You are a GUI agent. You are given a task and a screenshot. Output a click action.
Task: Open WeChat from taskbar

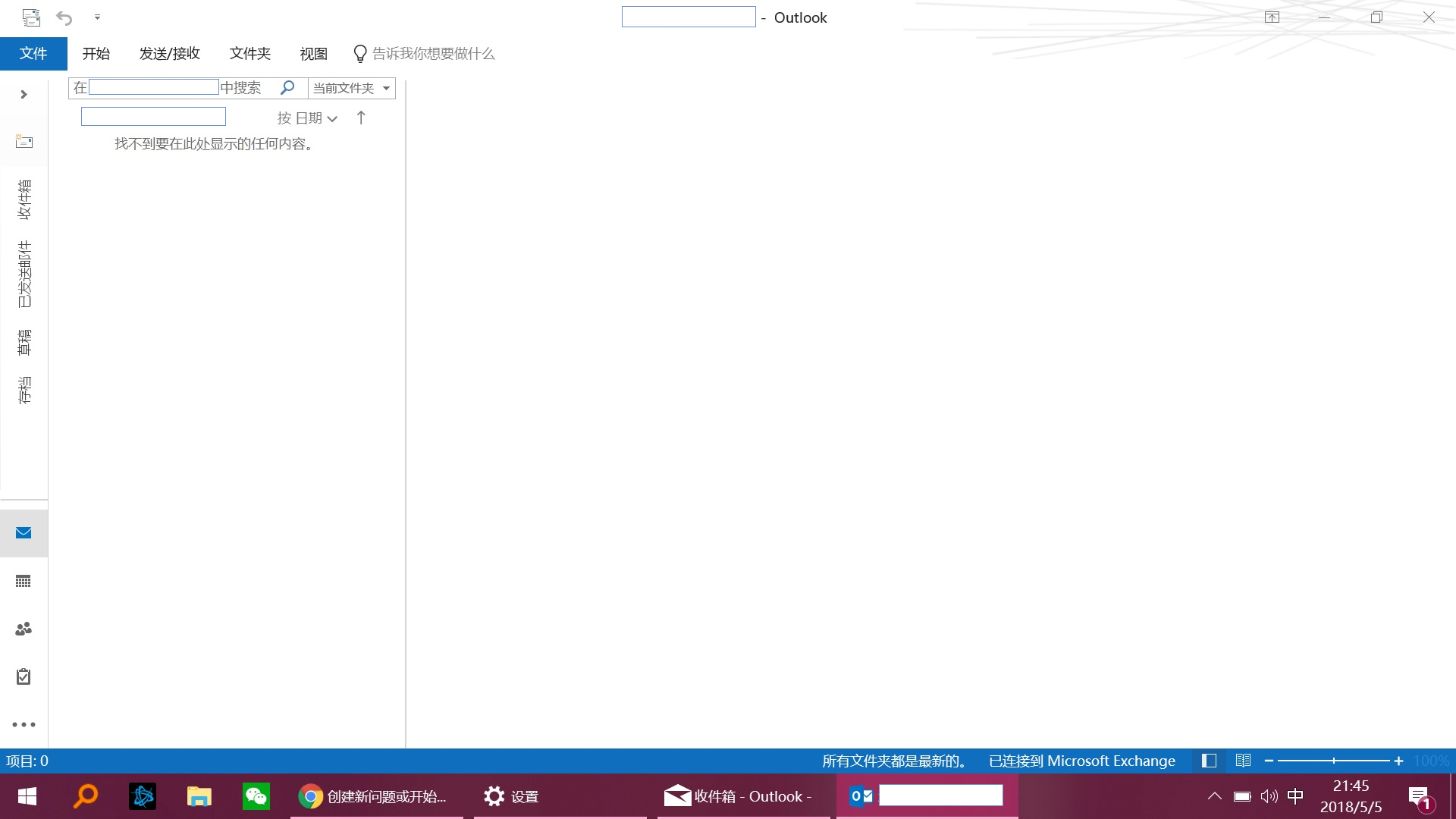pyautogui.click(x=256, y=796)
